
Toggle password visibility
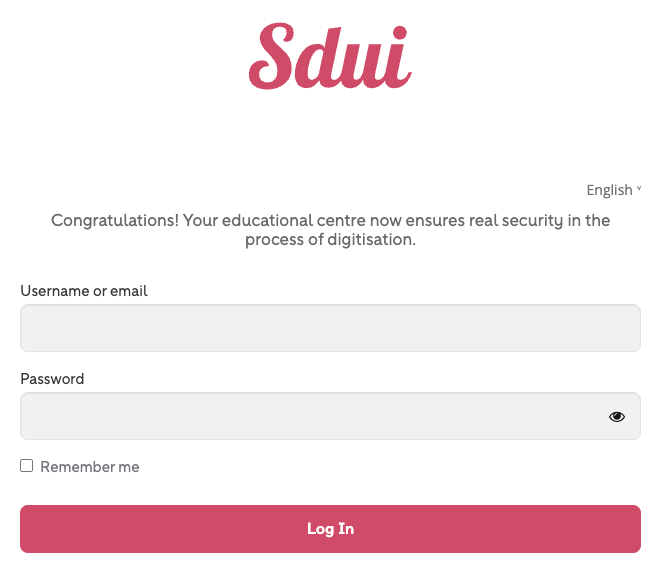pyautogui.click(x=617, y=417)
